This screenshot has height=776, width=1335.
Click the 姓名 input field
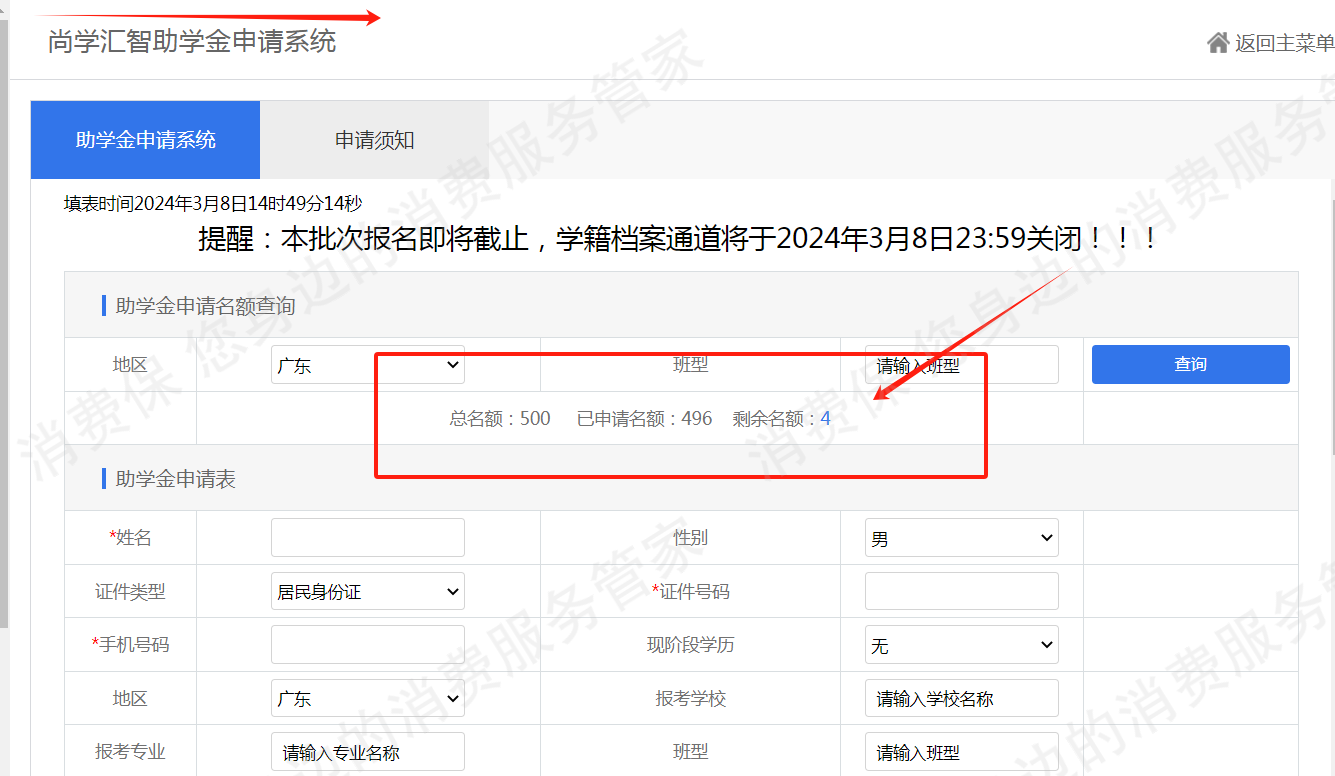point(368,538)
